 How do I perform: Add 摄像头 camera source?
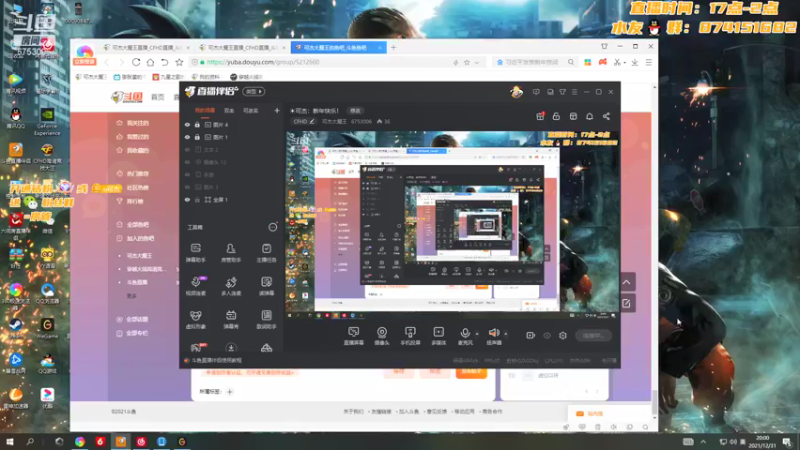tap(382, 336)
